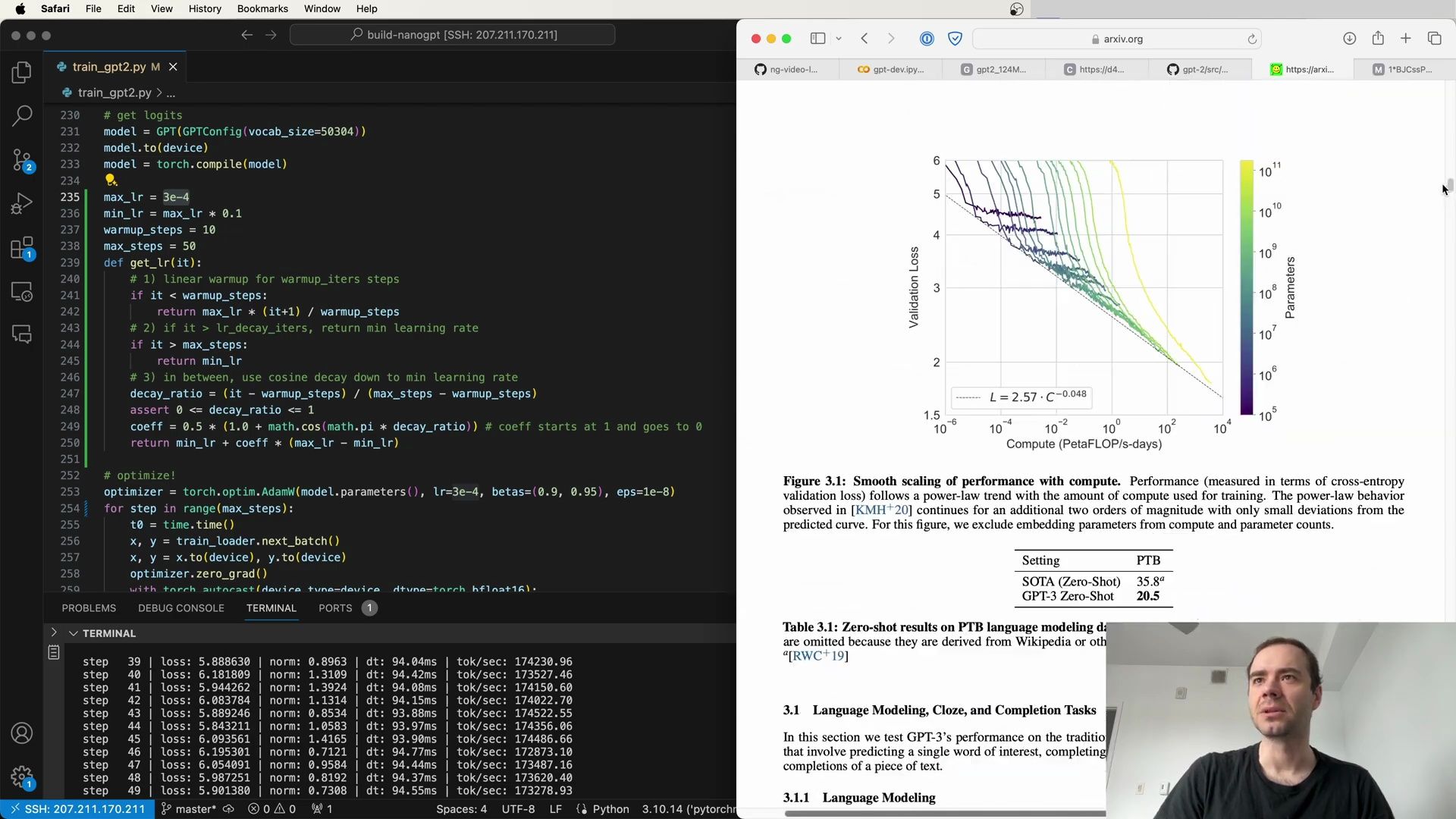
Task: Open the Bookmarks menu
Action: [262, 9]
